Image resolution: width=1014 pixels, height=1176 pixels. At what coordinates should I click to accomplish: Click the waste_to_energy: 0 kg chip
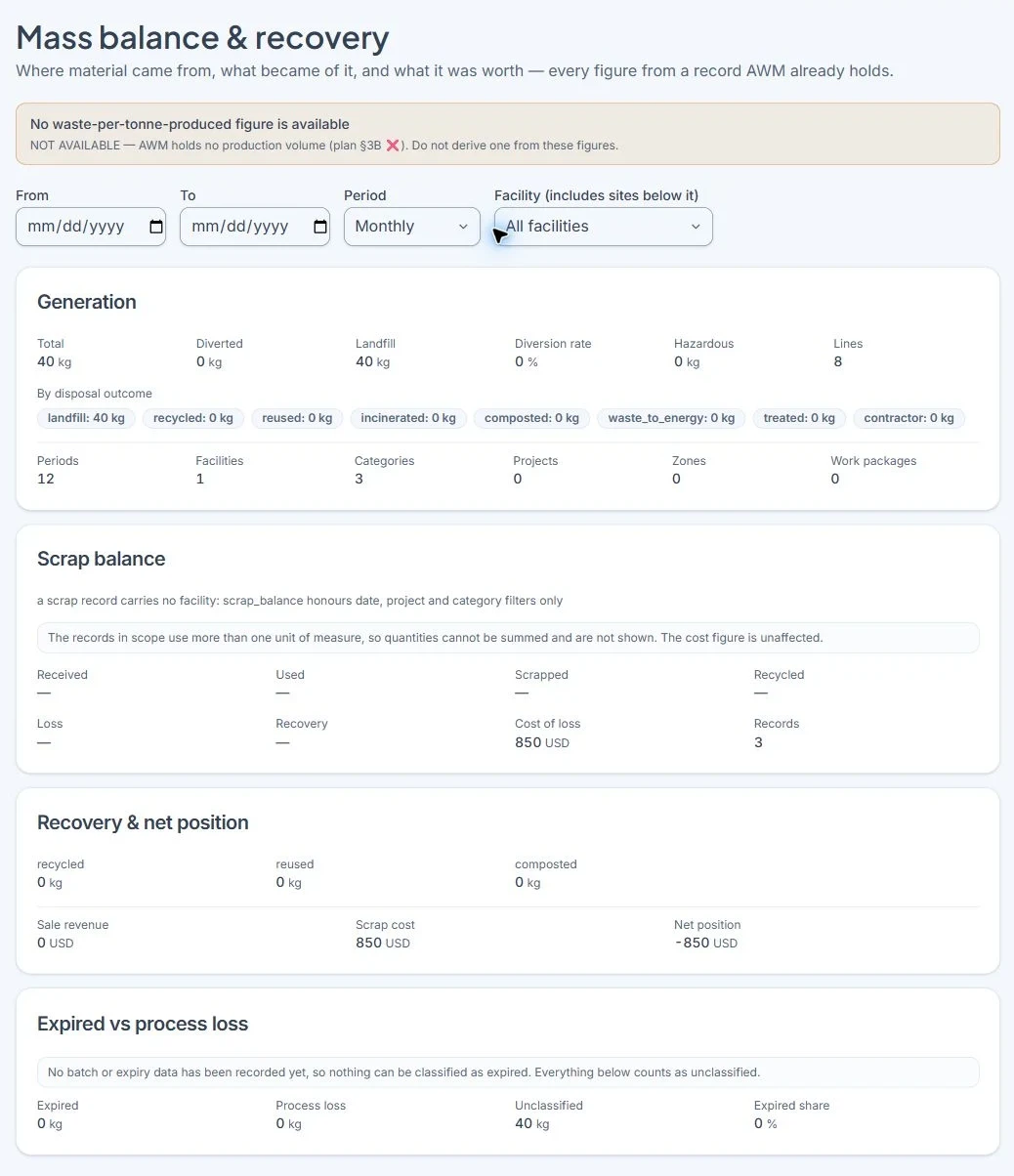coord(671,418)
